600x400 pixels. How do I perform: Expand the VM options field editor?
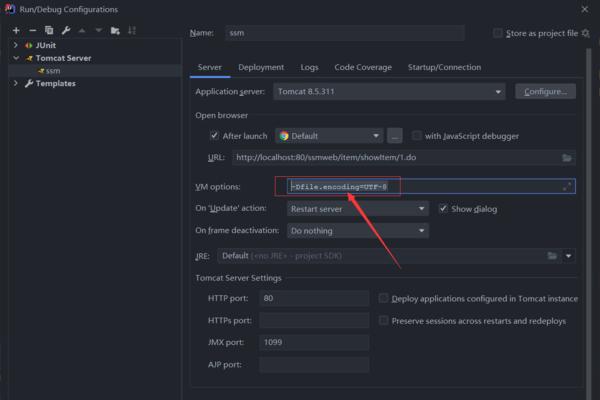[x=567, y=187]
